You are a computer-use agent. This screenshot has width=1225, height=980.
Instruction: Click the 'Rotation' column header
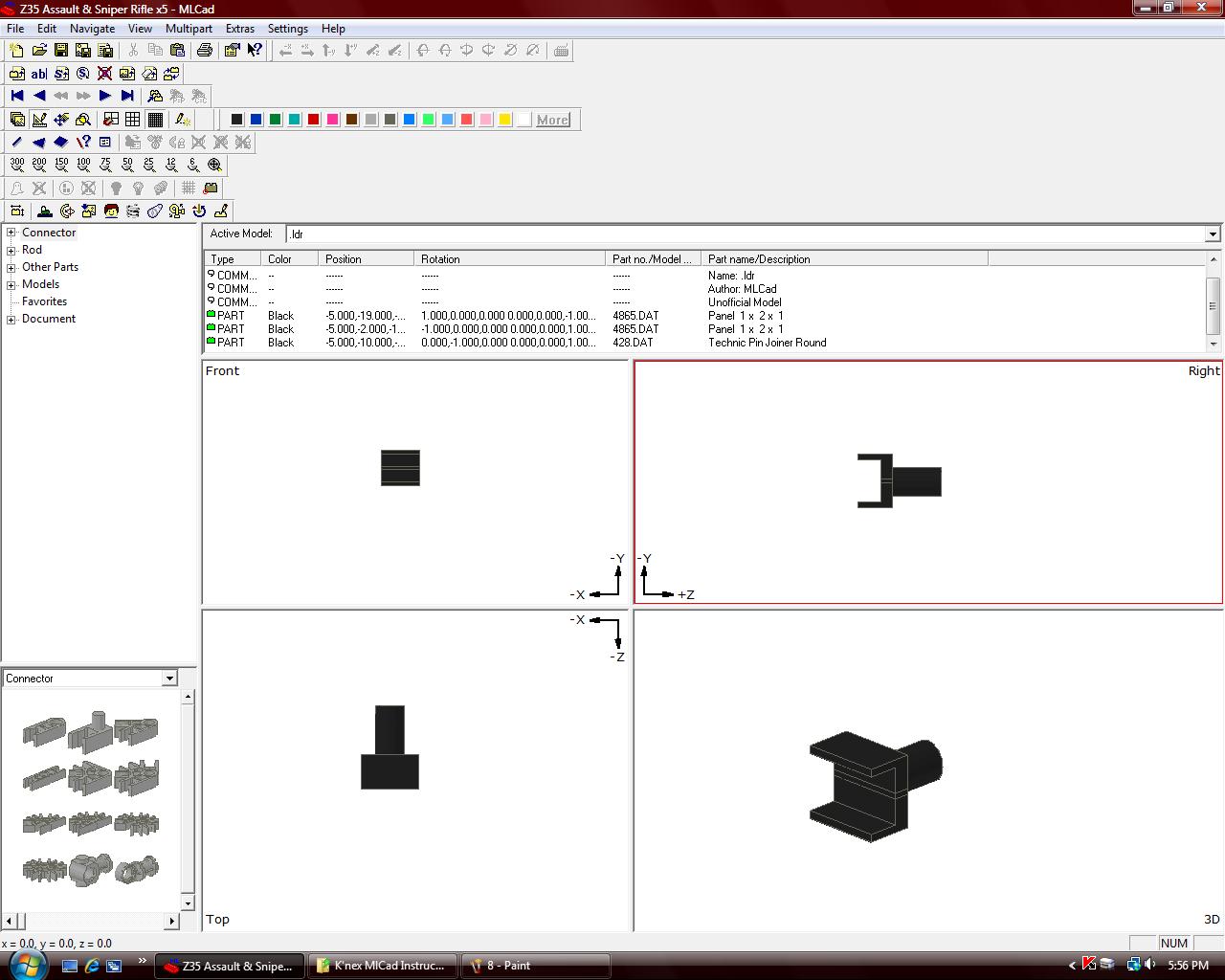click(510, 259)
